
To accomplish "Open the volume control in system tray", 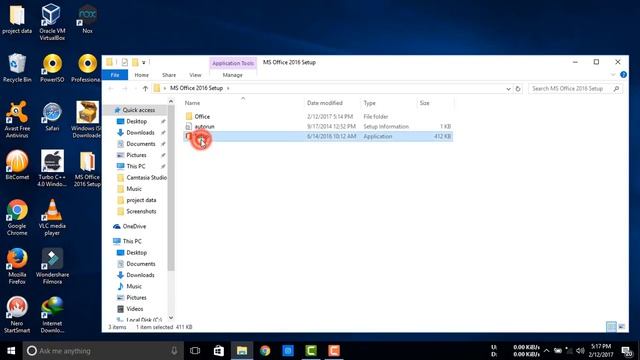I will [580, 351].
